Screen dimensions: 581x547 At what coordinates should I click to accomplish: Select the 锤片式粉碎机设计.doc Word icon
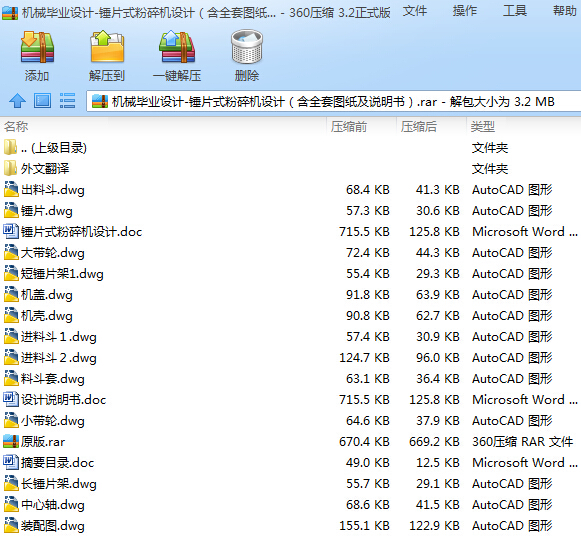click(11, 232)
